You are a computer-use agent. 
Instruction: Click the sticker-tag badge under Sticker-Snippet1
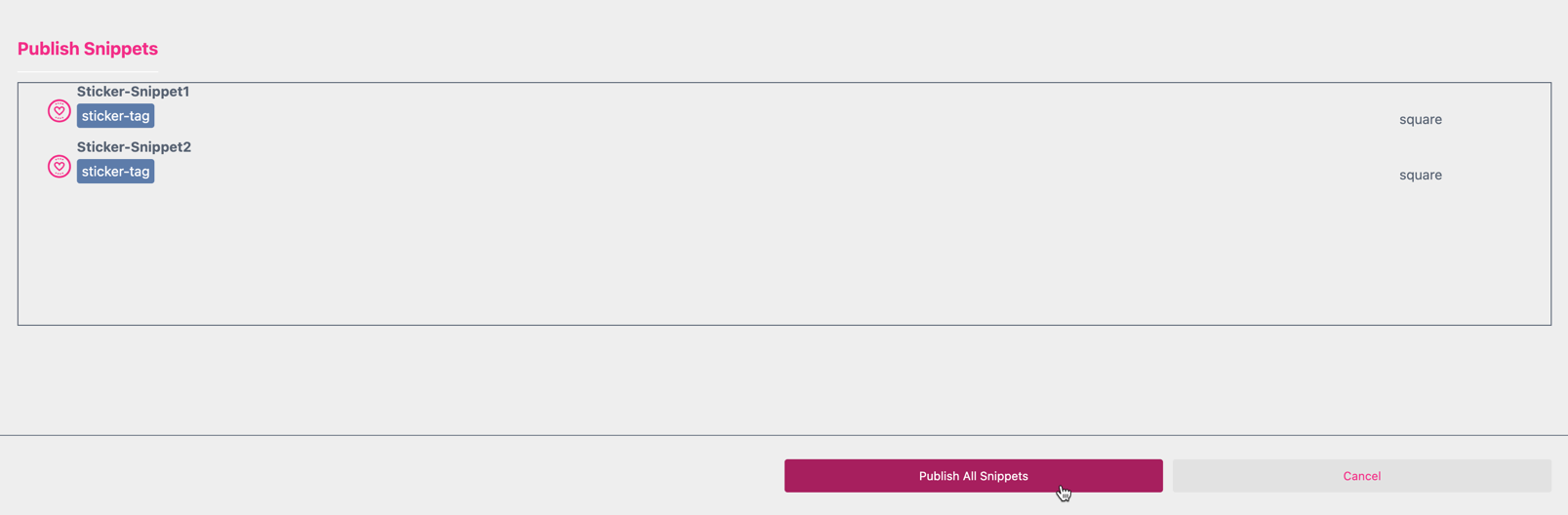(x=115, y=116)
